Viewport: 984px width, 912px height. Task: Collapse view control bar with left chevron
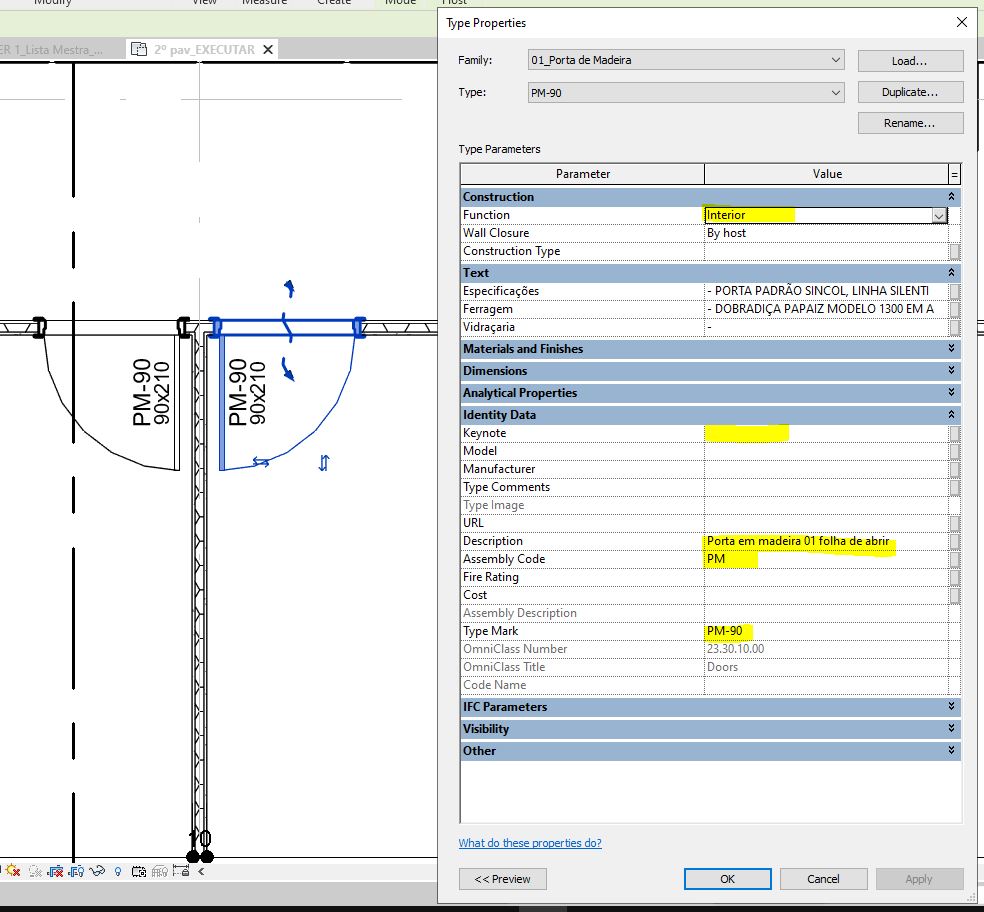point(201,871)
